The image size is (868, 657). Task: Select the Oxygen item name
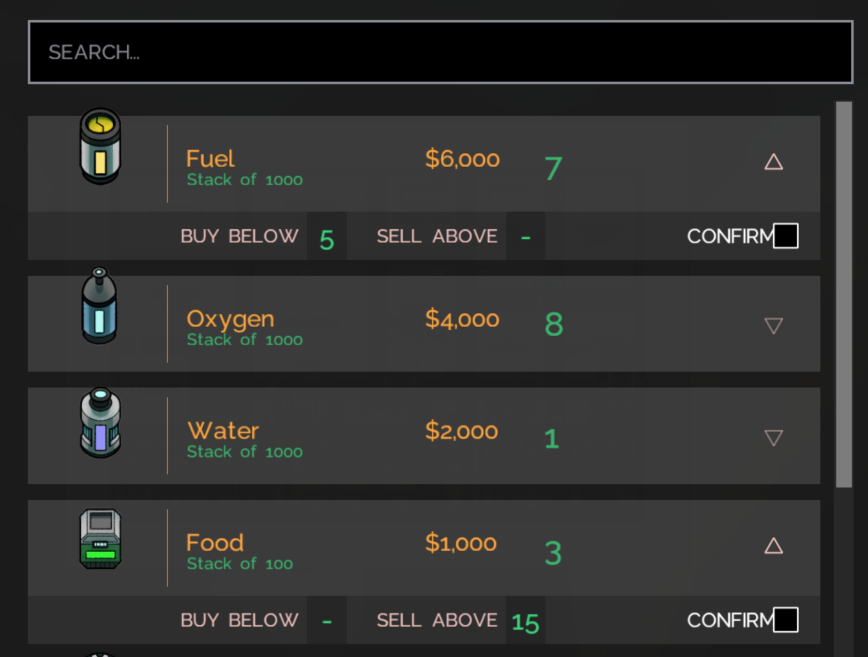click(x=230, y=319)
